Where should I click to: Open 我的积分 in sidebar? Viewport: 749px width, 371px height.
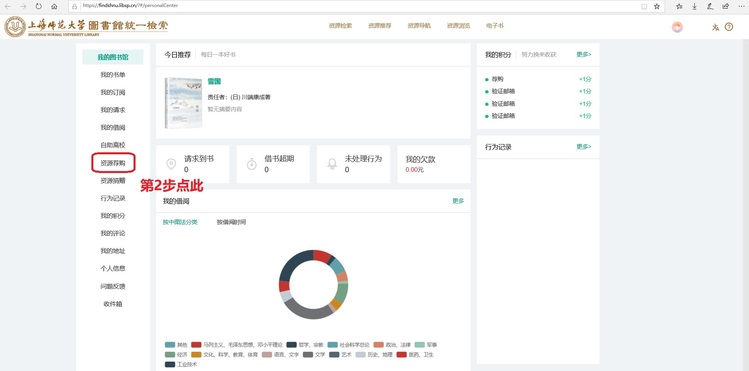tap(113, 216)
